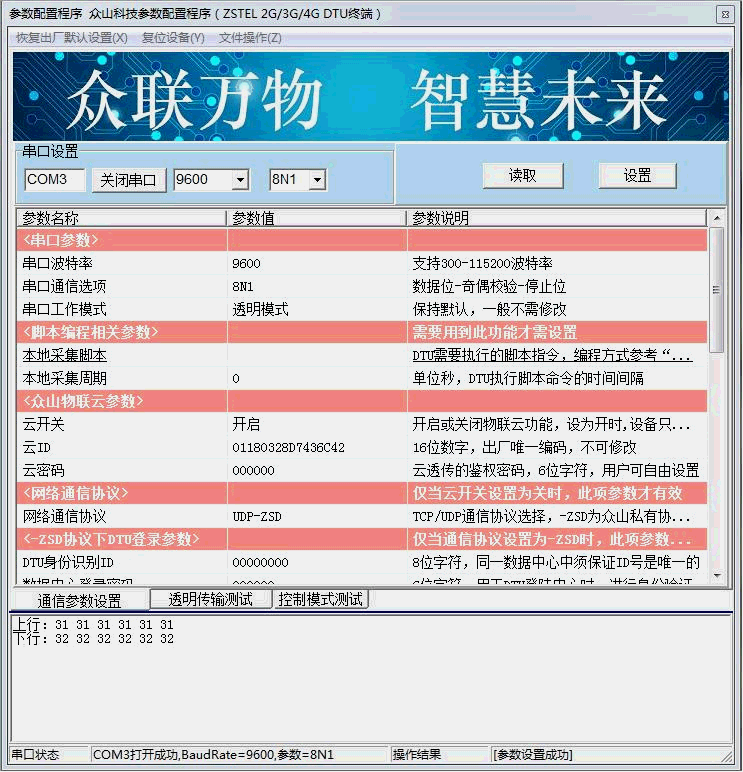This screenshot has width=743, height=772.
Task: Open 文件操作(Z) menu
Action: pos(250,38)
